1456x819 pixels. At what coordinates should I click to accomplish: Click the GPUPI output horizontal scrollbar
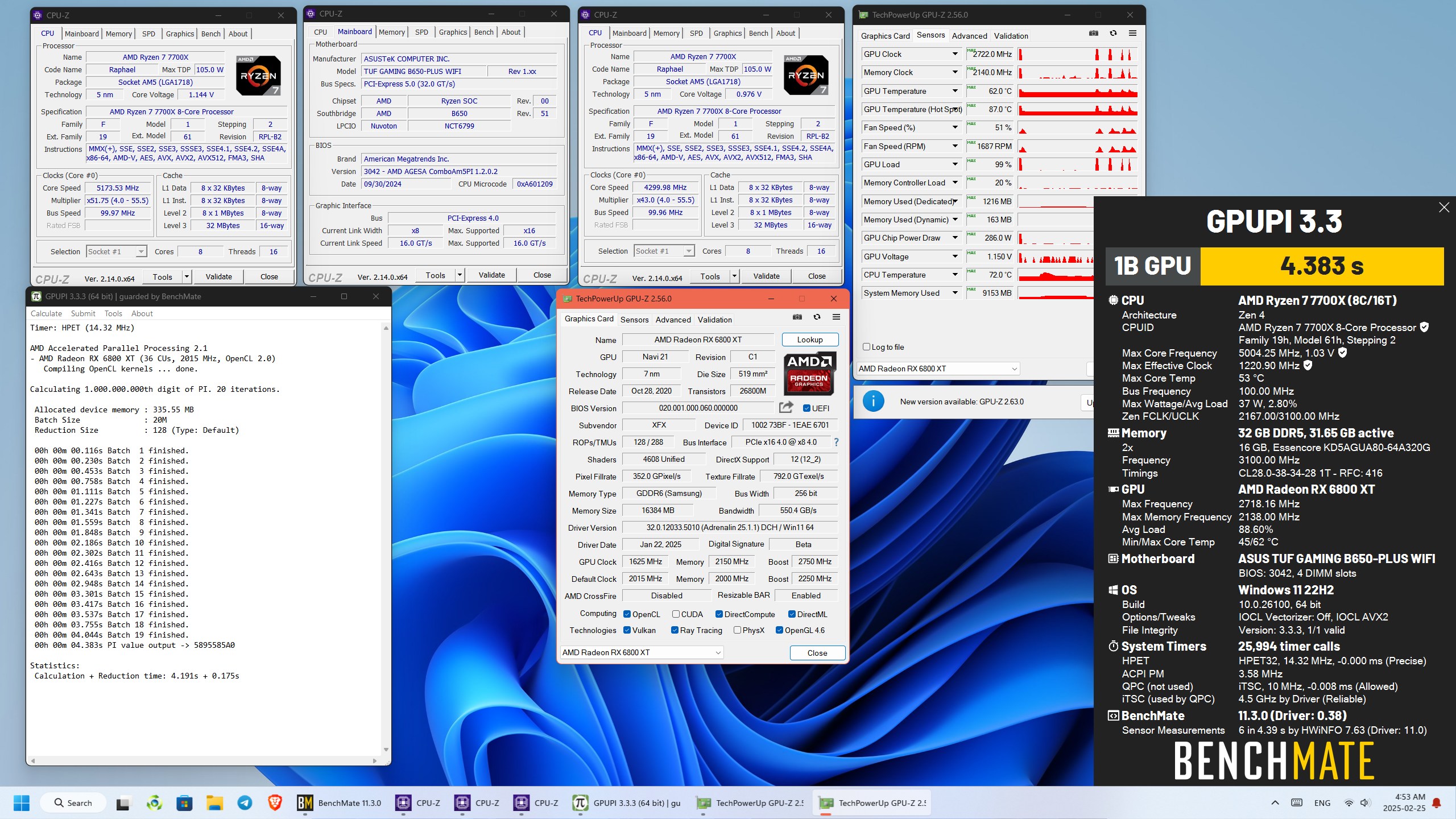coord(204,760)
